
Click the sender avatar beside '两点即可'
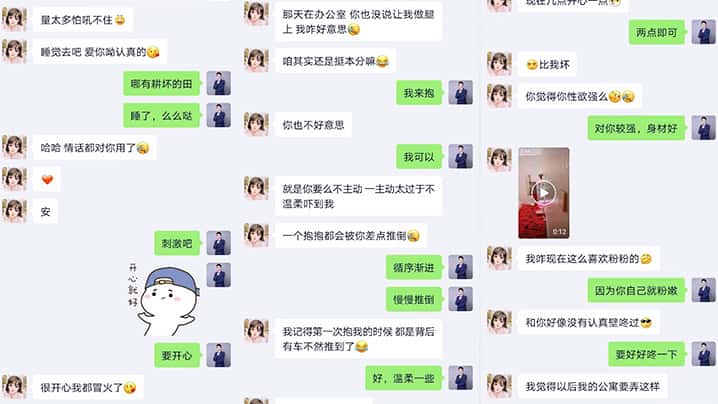point(703,32)
